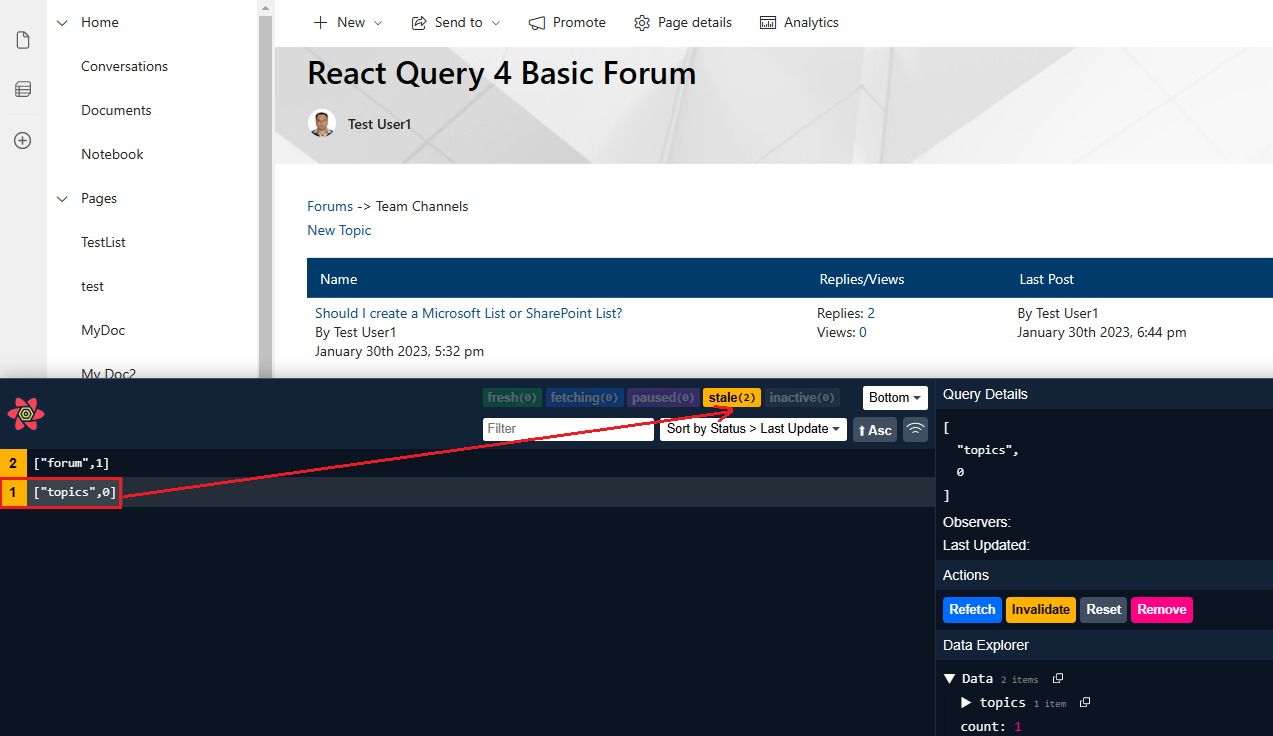The image size is (1273, 736).
Task: Click the plus circle create icon
Action: pyautogui.click(x=23, y=141)
